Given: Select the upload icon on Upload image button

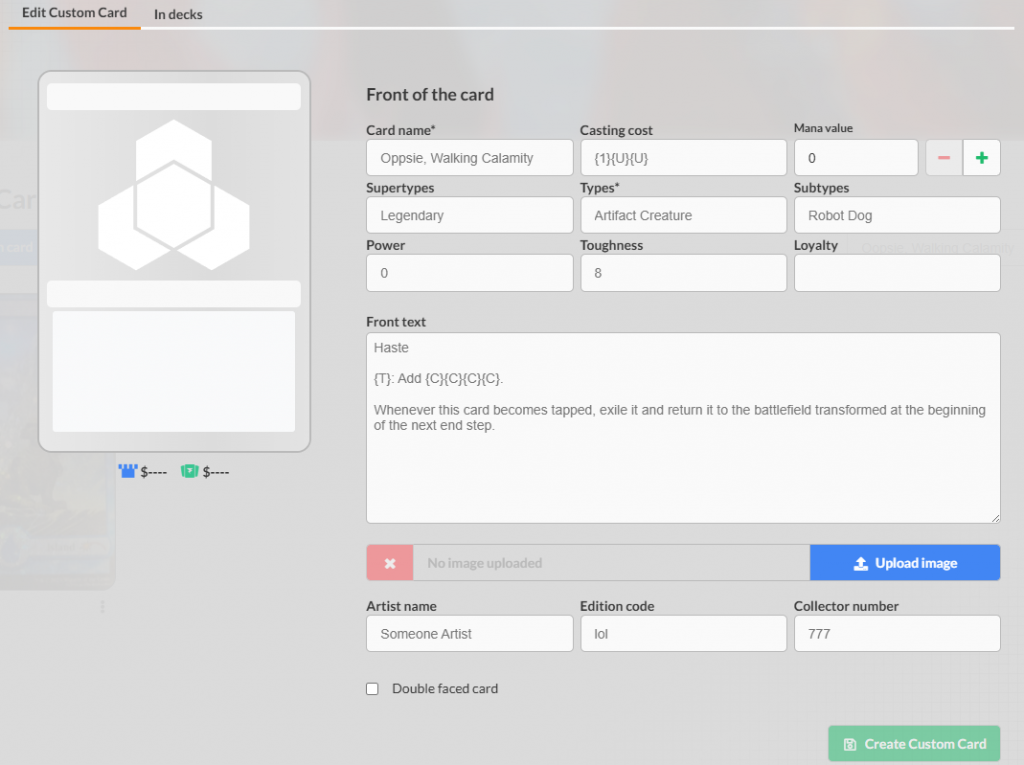Looking at the screenshot, I should pyautogui.click(x=860, y=562).
